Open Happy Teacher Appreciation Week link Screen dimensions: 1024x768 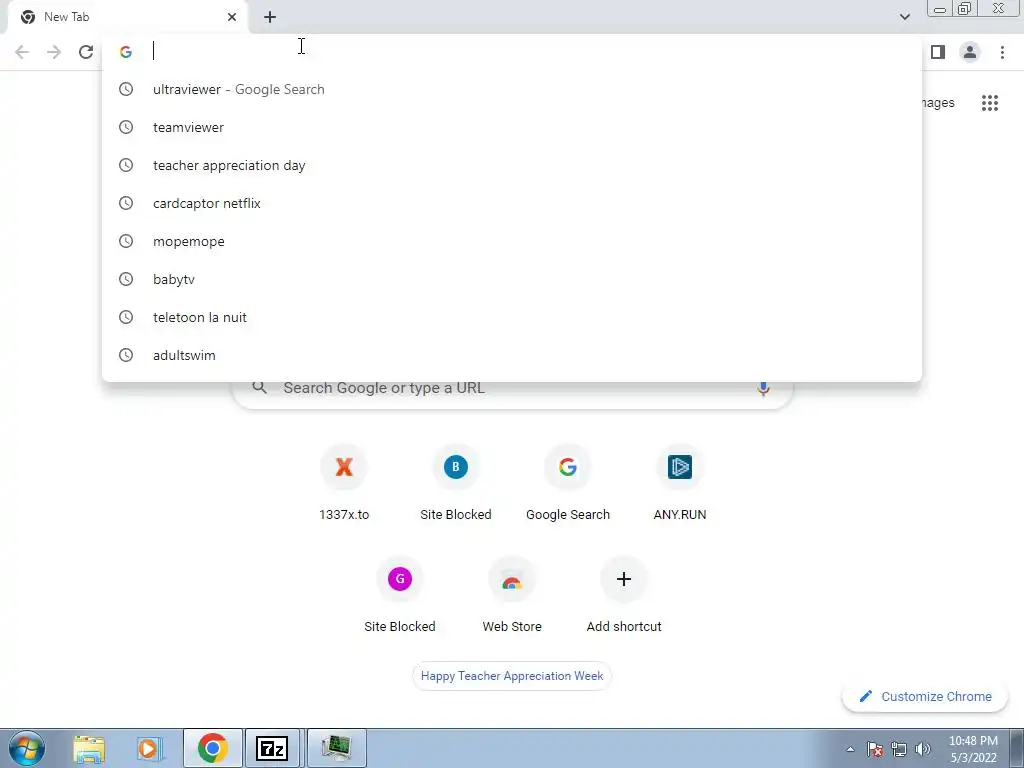pos(512,676)
